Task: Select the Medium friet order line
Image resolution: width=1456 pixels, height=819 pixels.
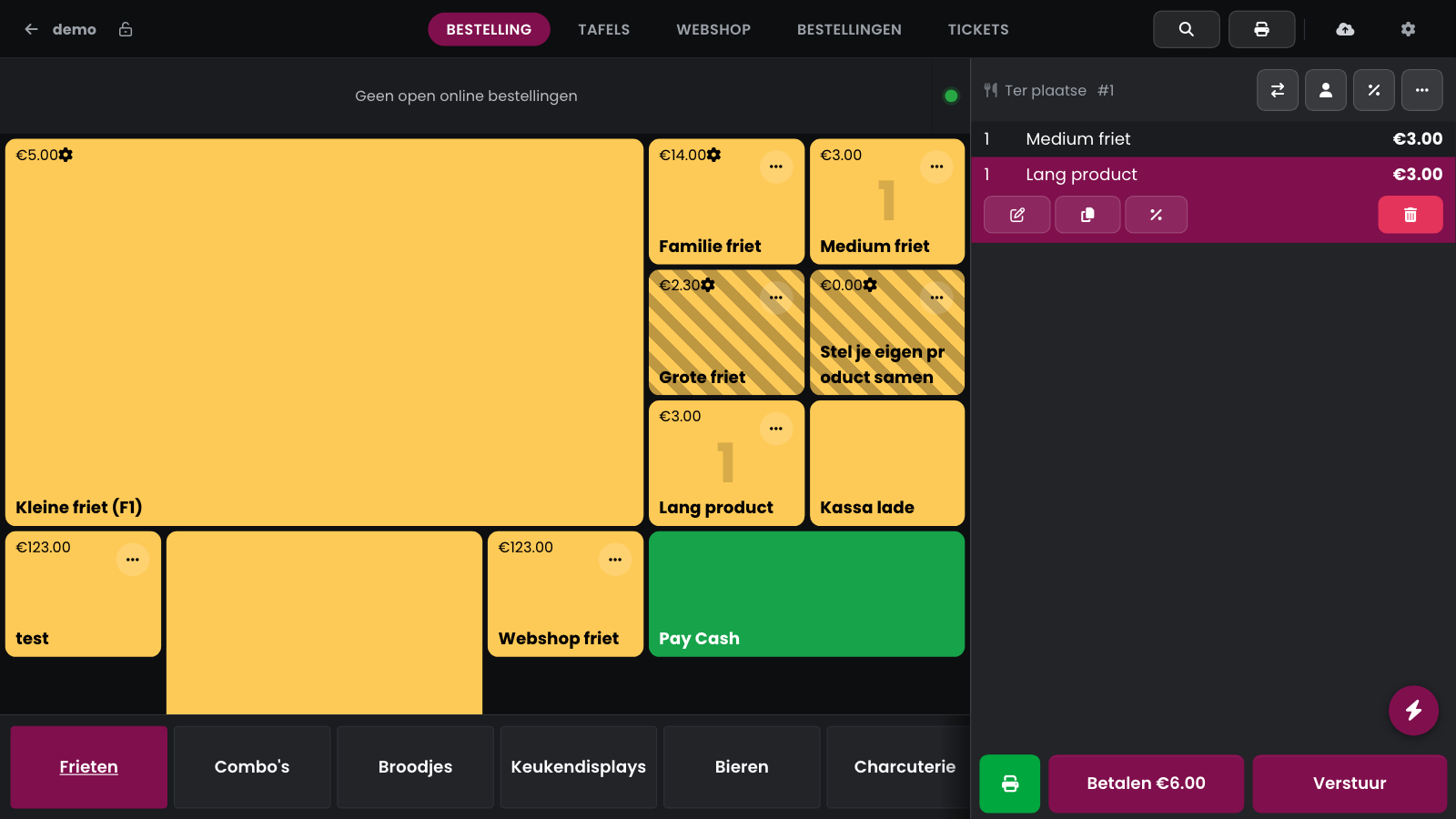Action: (x=1213, y=139)
